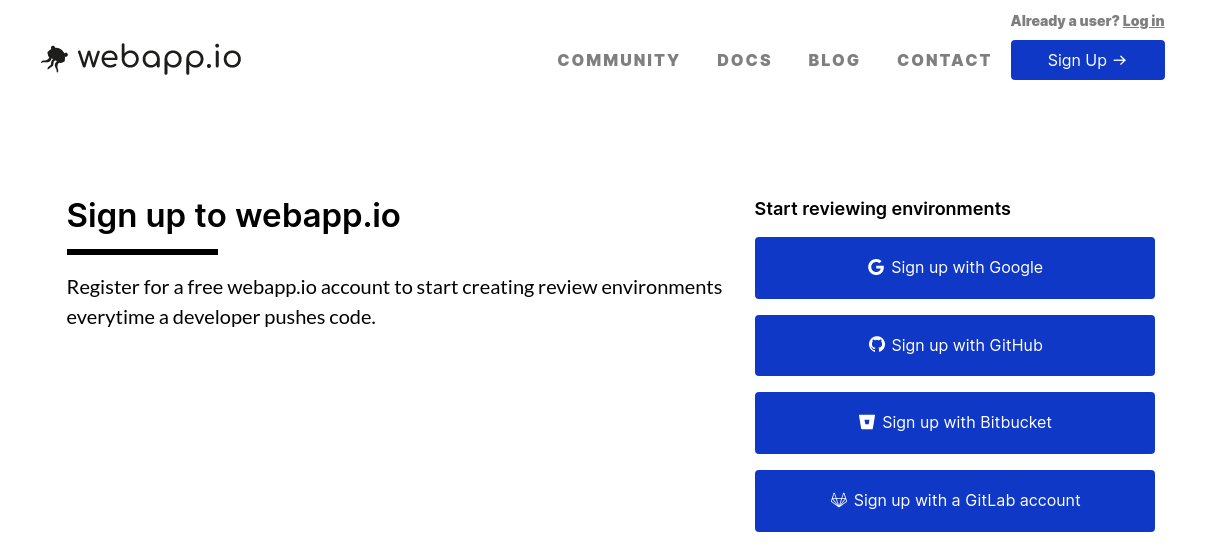Click the Bitbucket bucket icon
This screenshot has height=555, width=1221.
click(867, 422)
